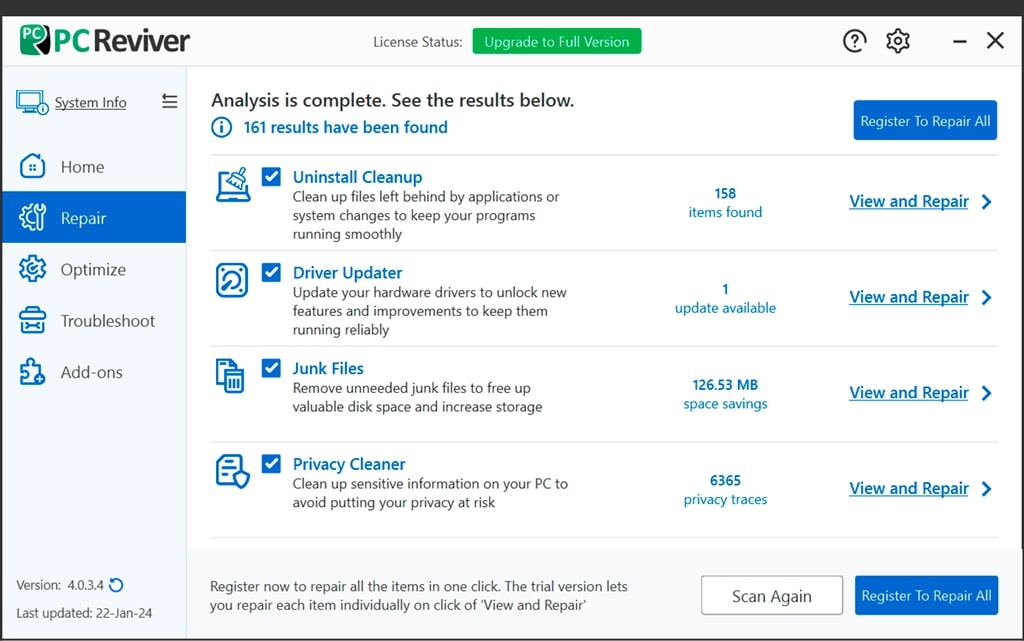Click the version refresh update icon
The height and width of the screenshot is (641, 1024).
(116, 585)
